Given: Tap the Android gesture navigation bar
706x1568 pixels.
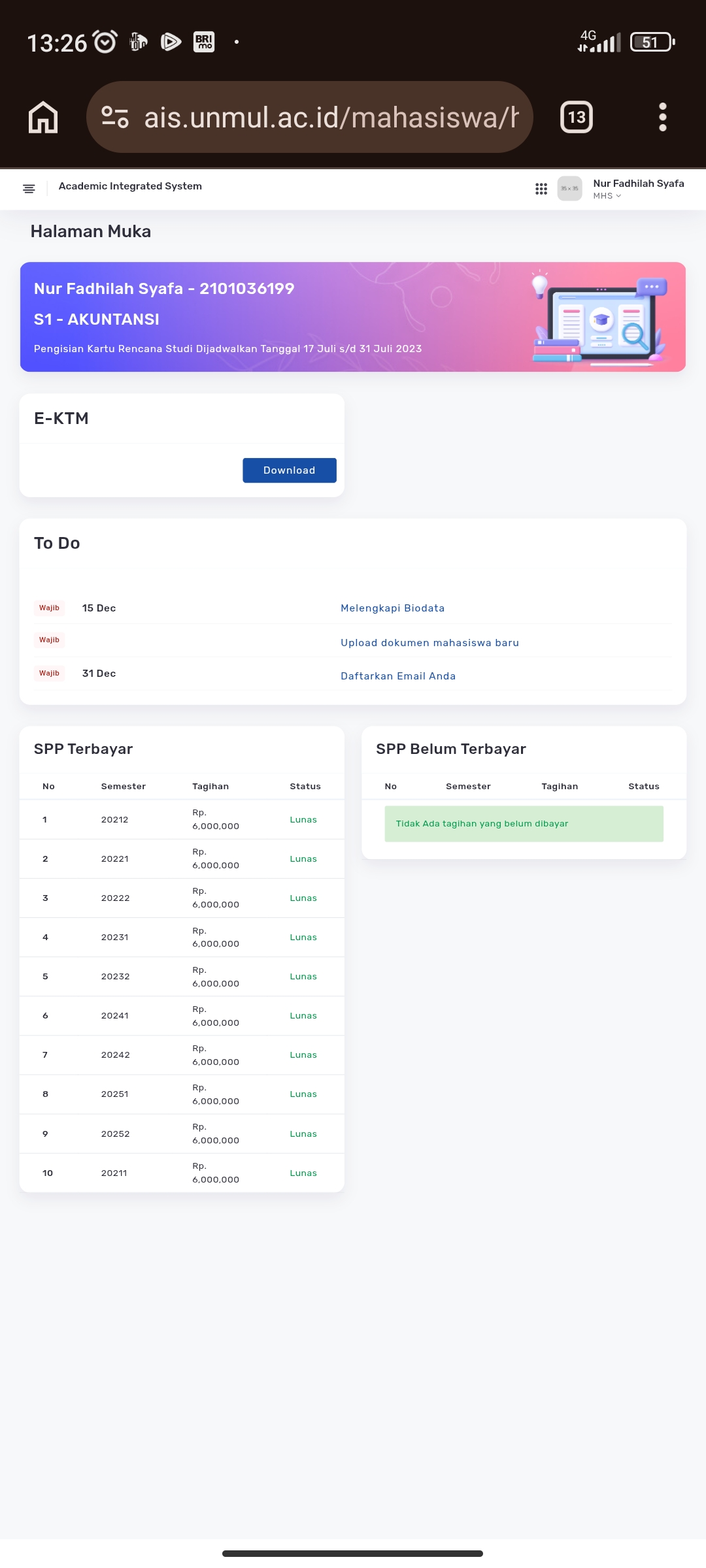Looking at the screenshot, I should click(352, 1553).
